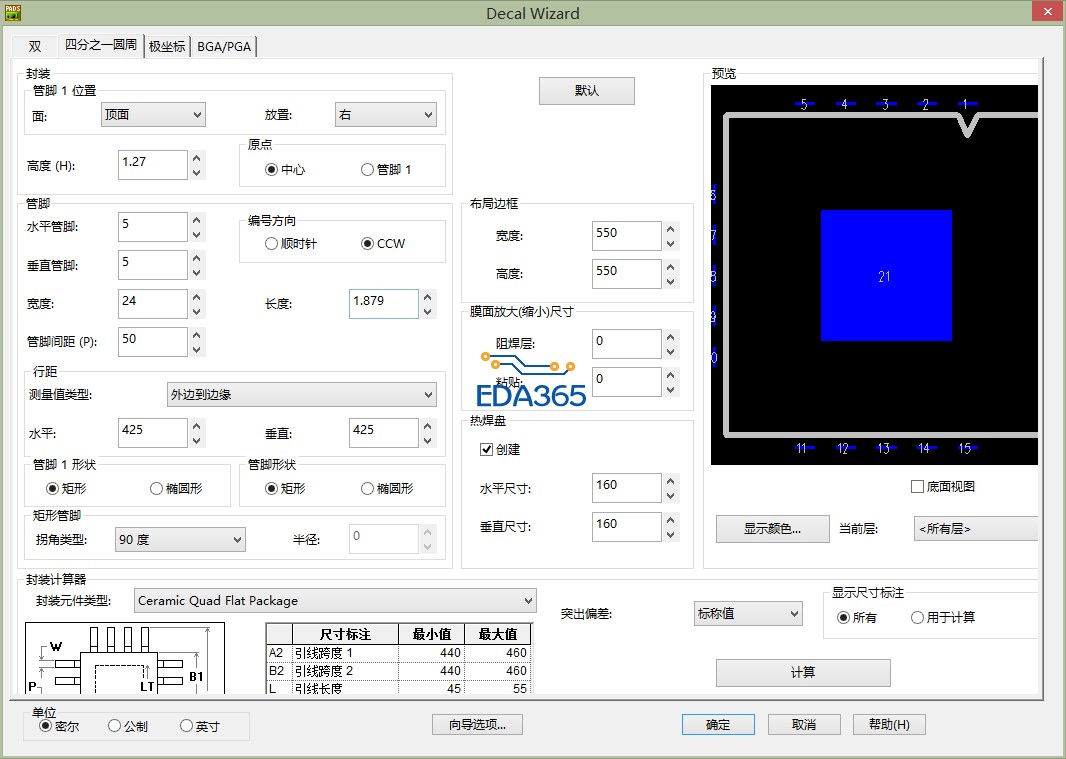Click the 显示颜色... button
The height and width of the screenshot is (759, 1066).
tap(772, 529)
